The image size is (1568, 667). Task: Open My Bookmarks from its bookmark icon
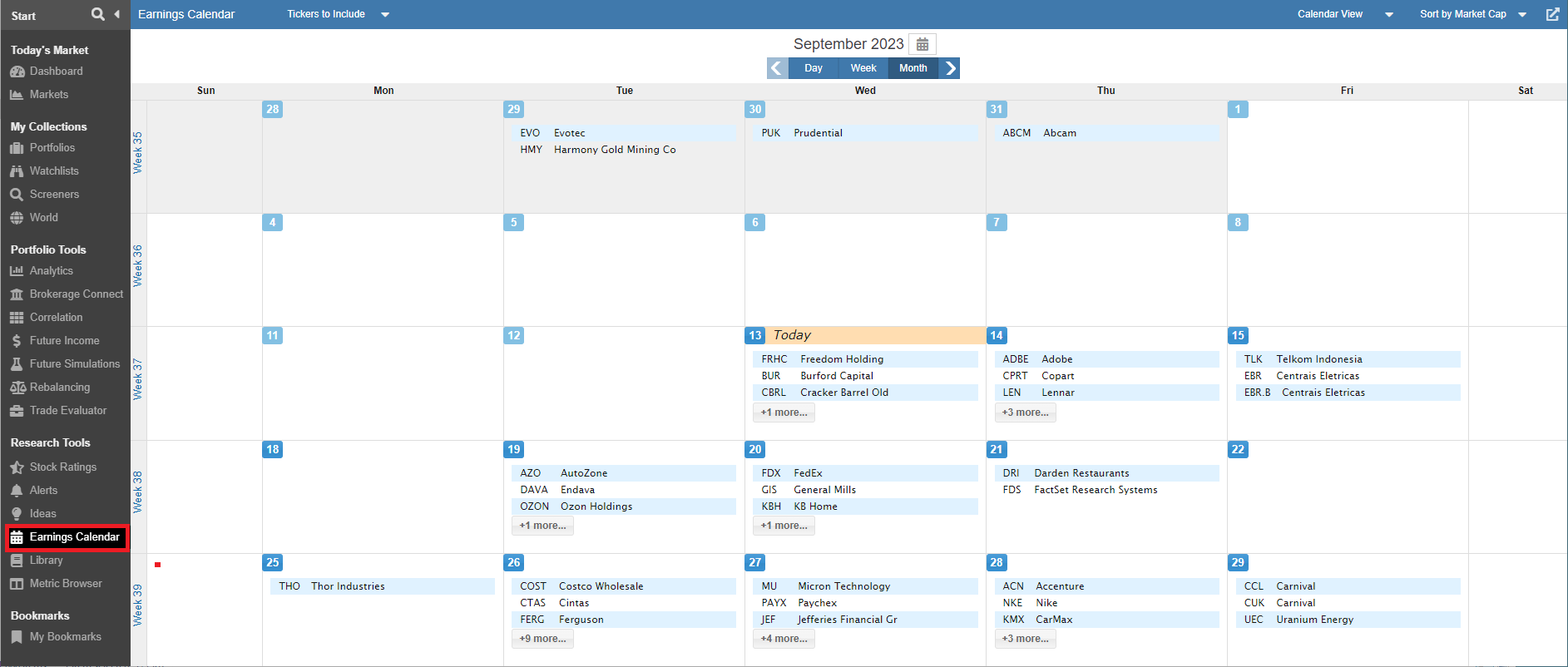(17, 637)
